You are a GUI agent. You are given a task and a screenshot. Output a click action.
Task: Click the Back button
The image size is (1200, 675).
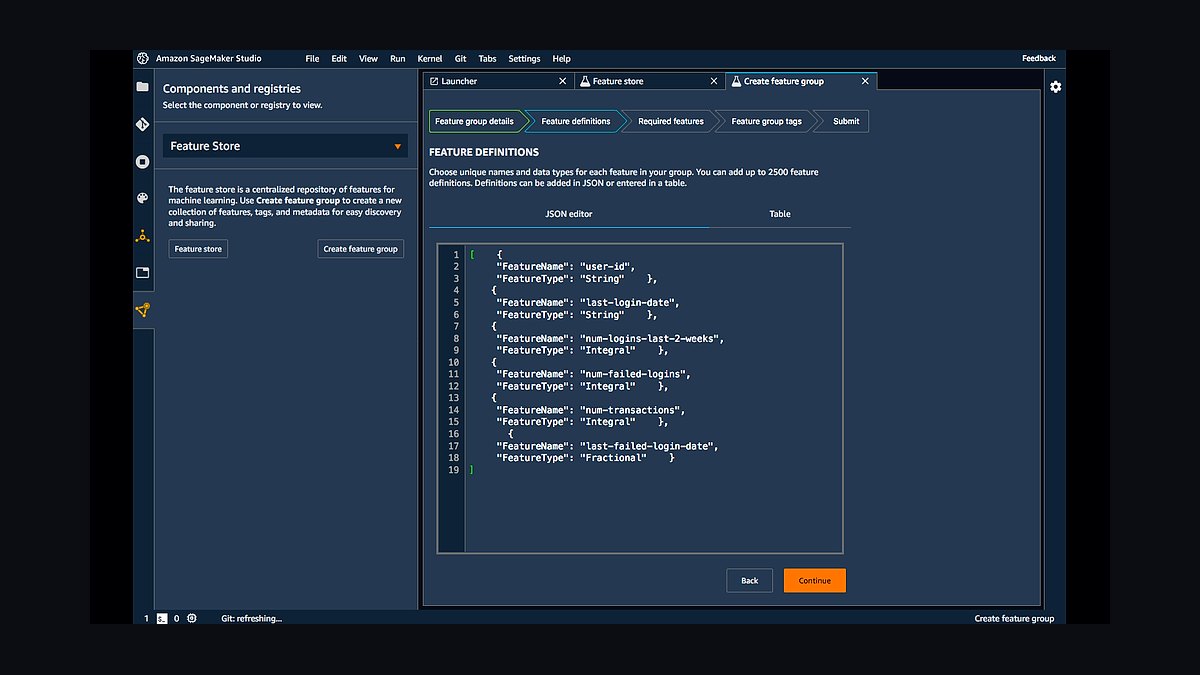749,581
